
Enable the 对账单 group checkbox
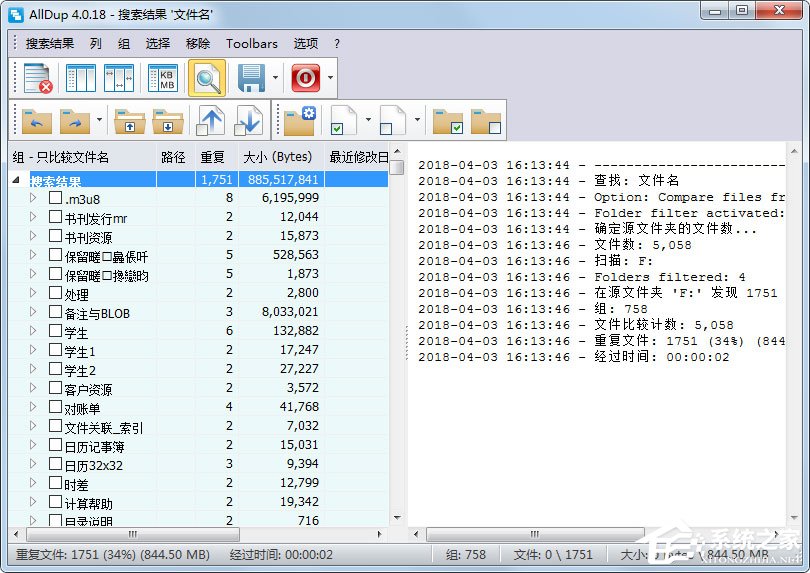coord(56,408)
